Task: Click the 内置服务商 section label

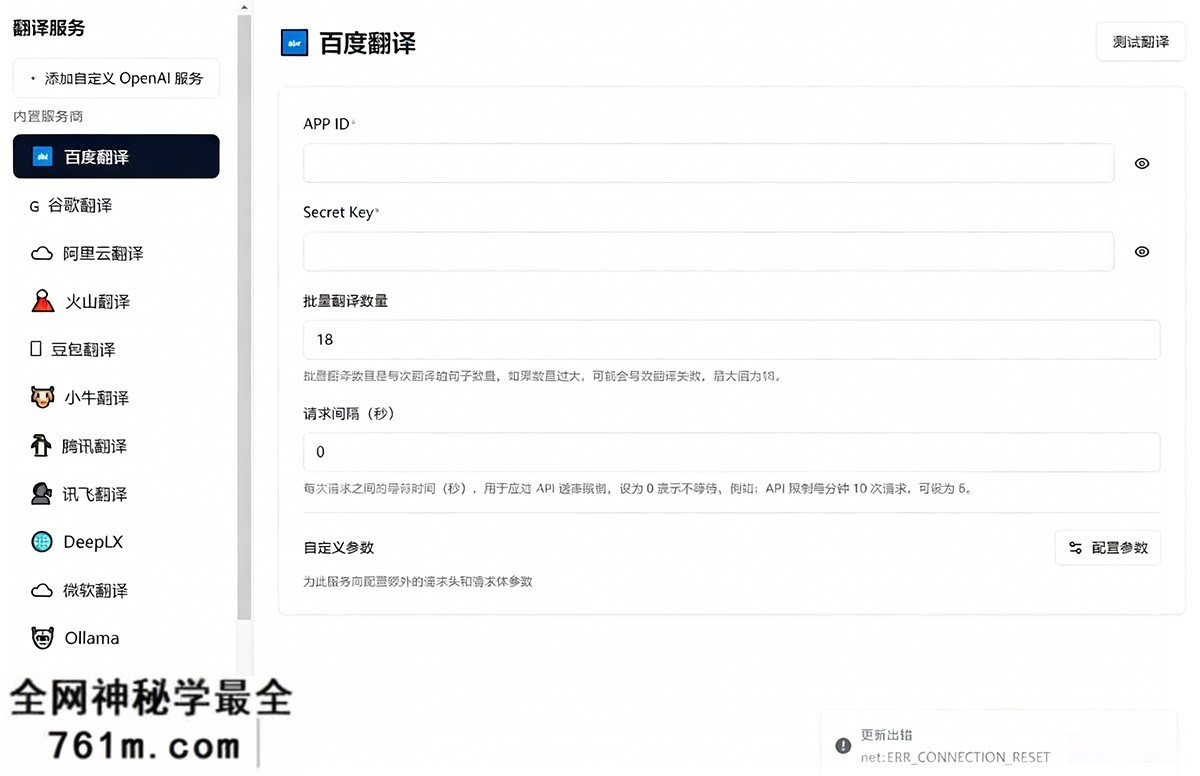Action: coord(48,116)
